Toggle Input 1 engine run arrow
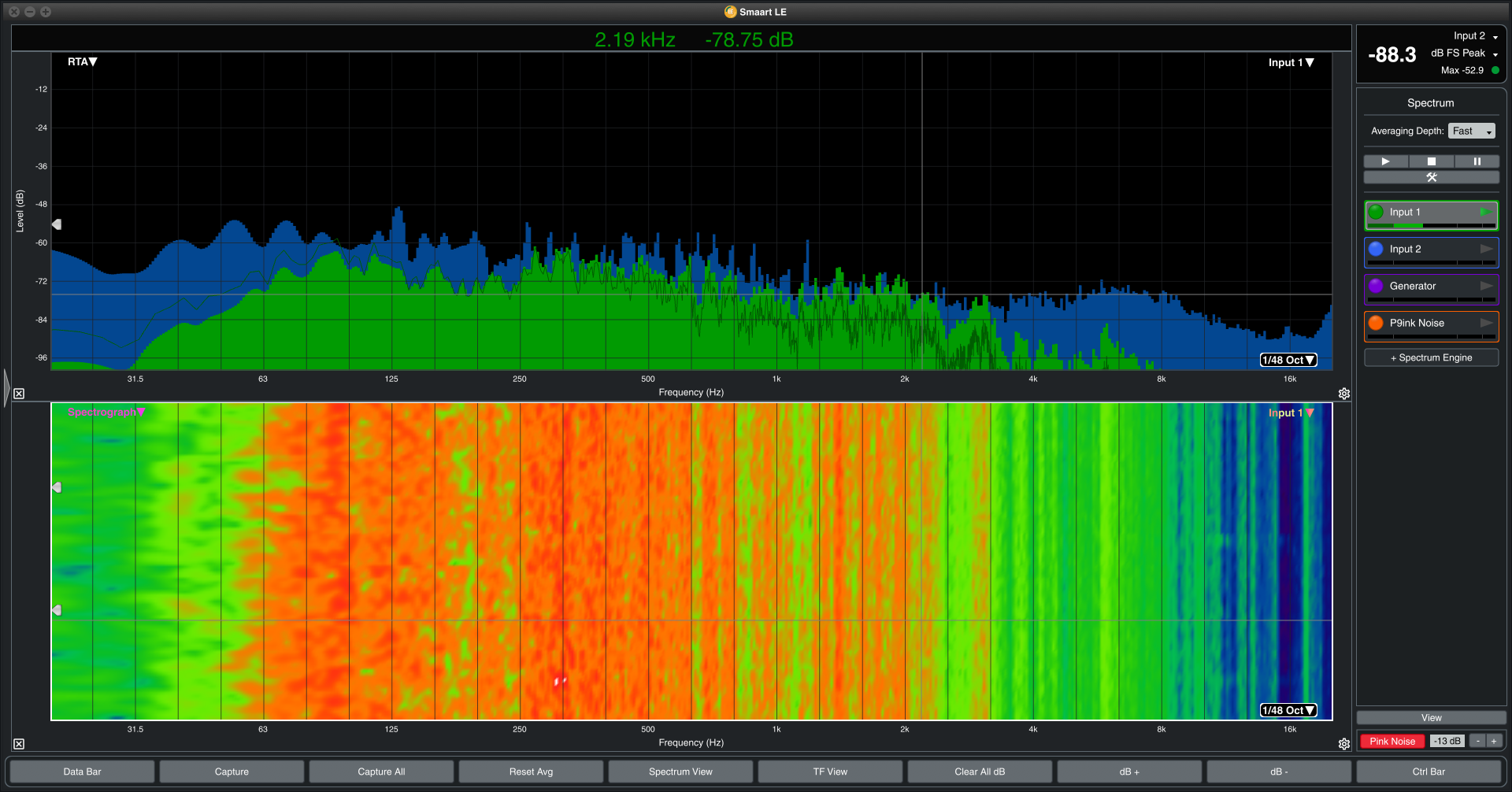 [1485, 212]
